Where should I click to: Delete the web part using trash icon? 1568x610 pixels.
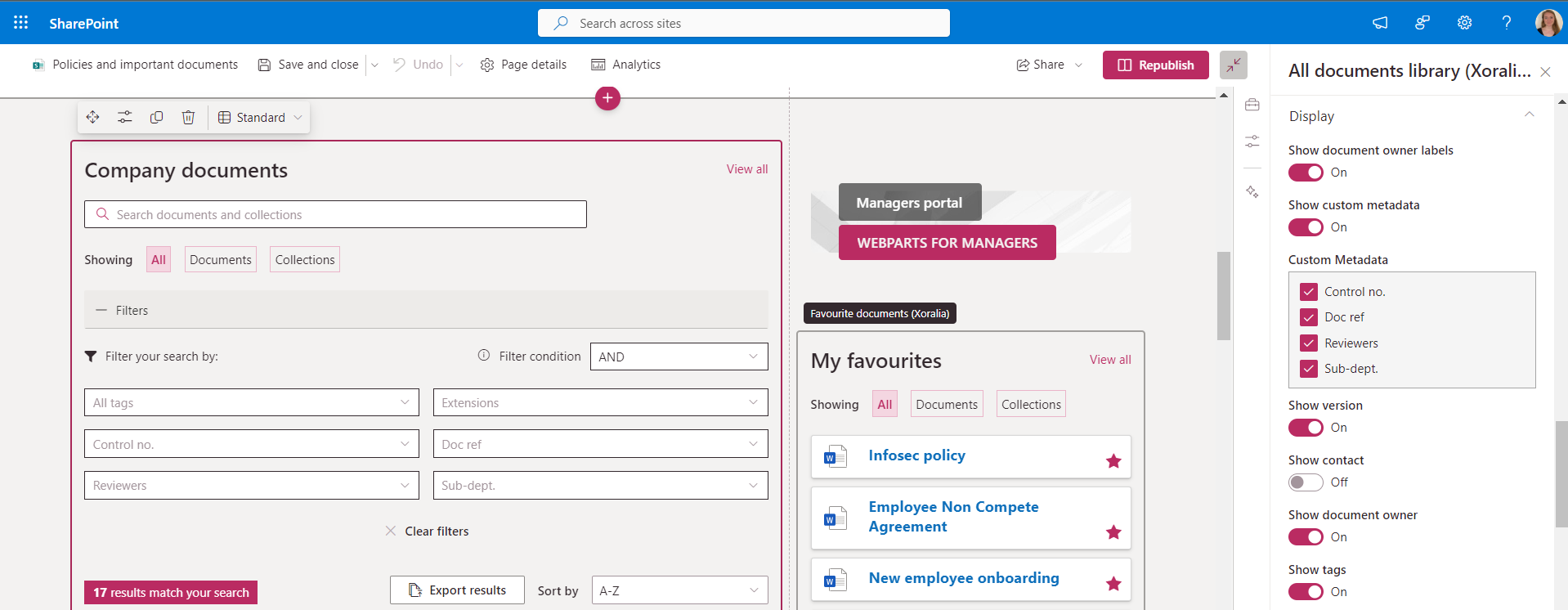188,117
